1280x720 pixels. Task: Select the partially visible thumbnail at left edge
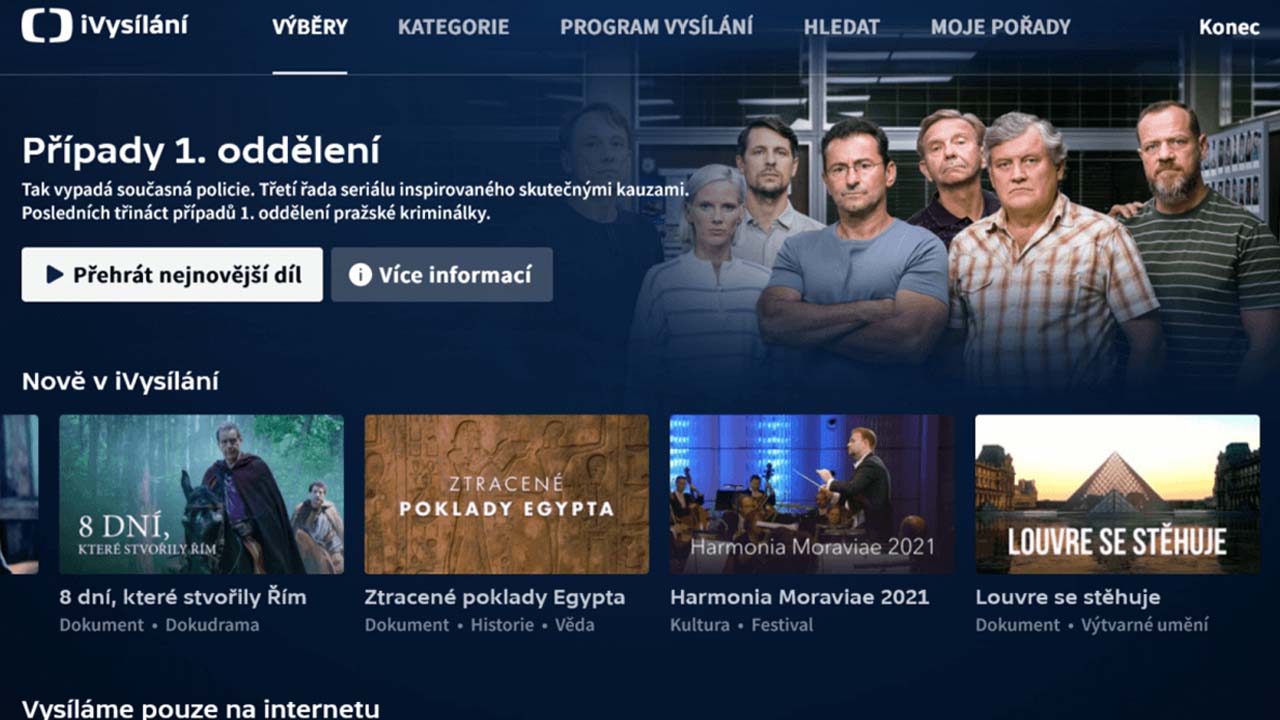19,494
